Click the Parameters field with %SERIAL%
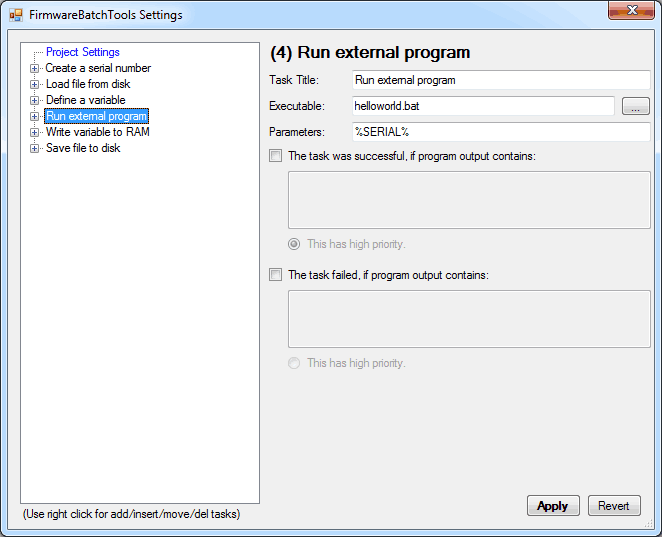The width and height of the screenshot is (662, 537). [501, 132]
